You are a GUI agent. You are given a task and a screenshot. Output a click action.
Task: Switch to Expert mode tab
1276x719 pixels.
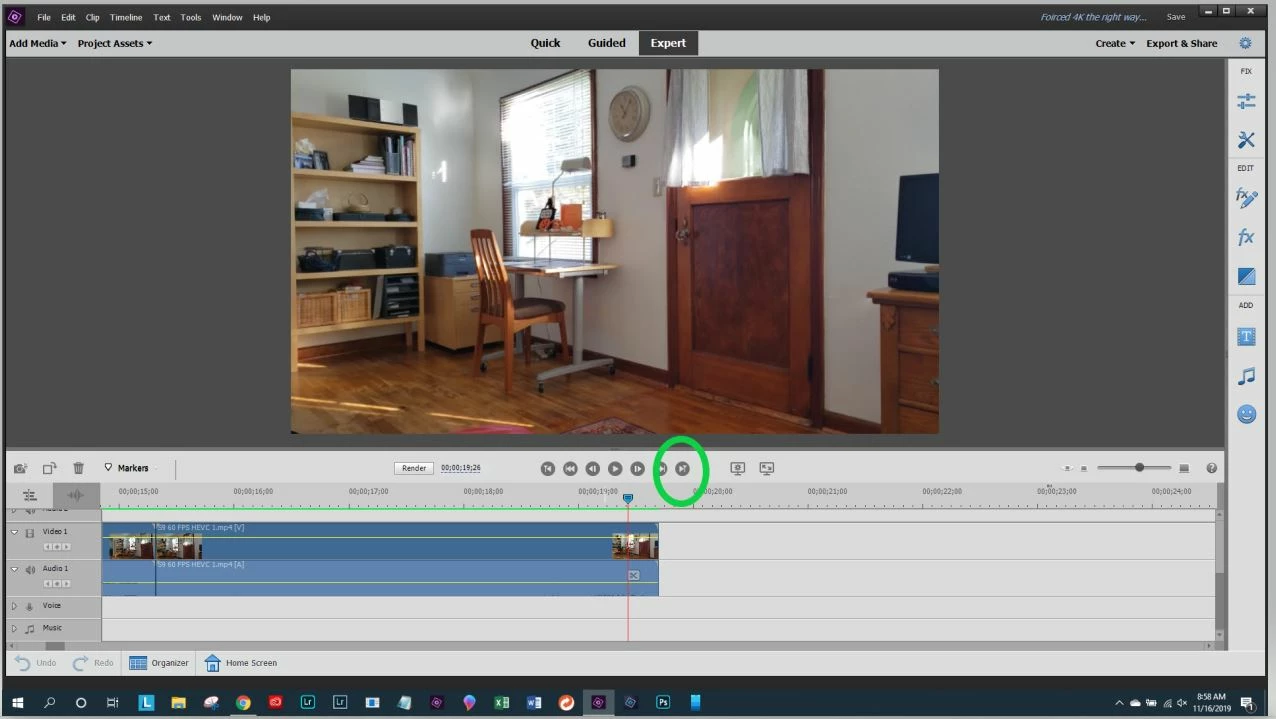point(668,43)
